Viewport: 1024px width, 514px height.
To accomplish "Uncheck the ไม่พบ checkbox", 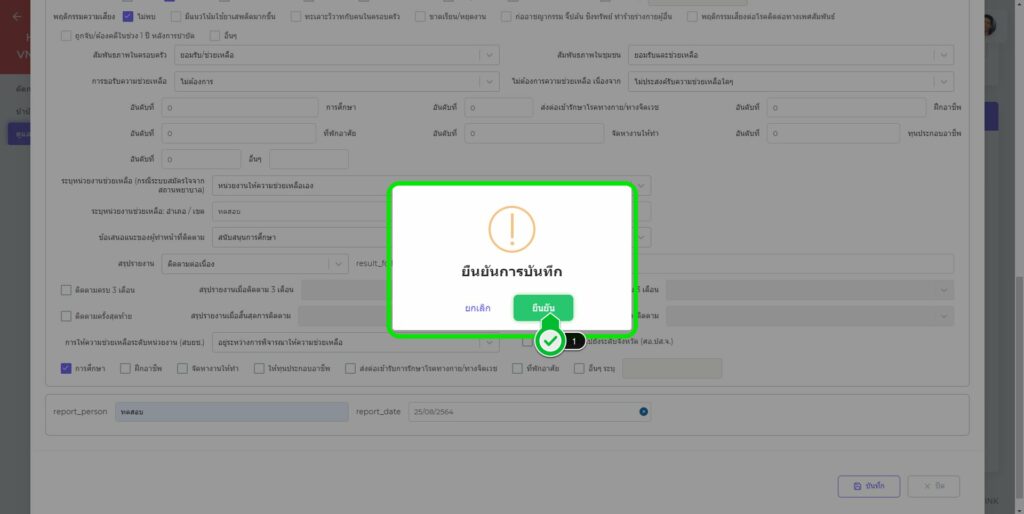I will pos(128,17).
